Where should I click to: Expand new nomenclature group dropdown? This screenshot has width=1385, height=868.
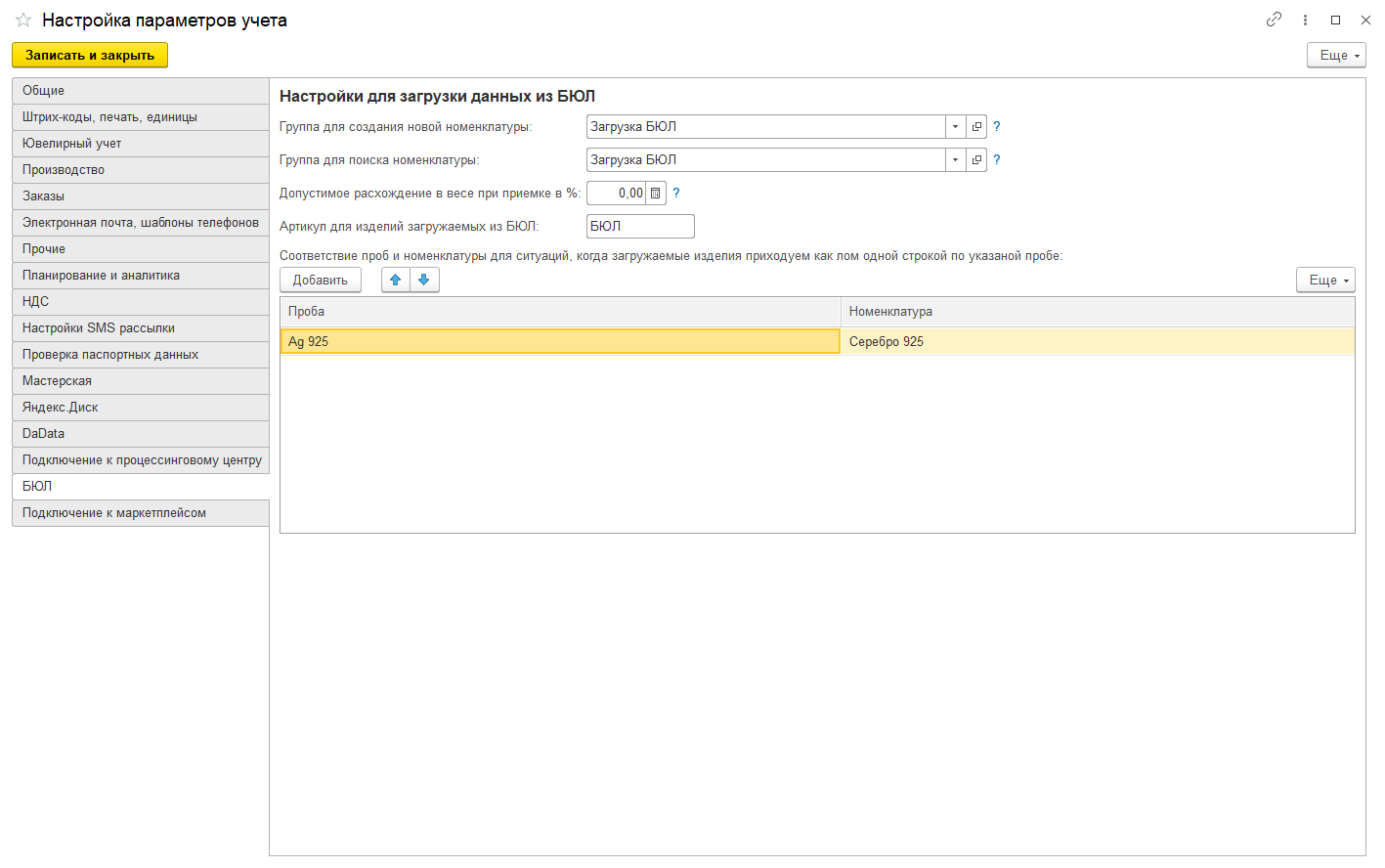click(x=955, y=127)
